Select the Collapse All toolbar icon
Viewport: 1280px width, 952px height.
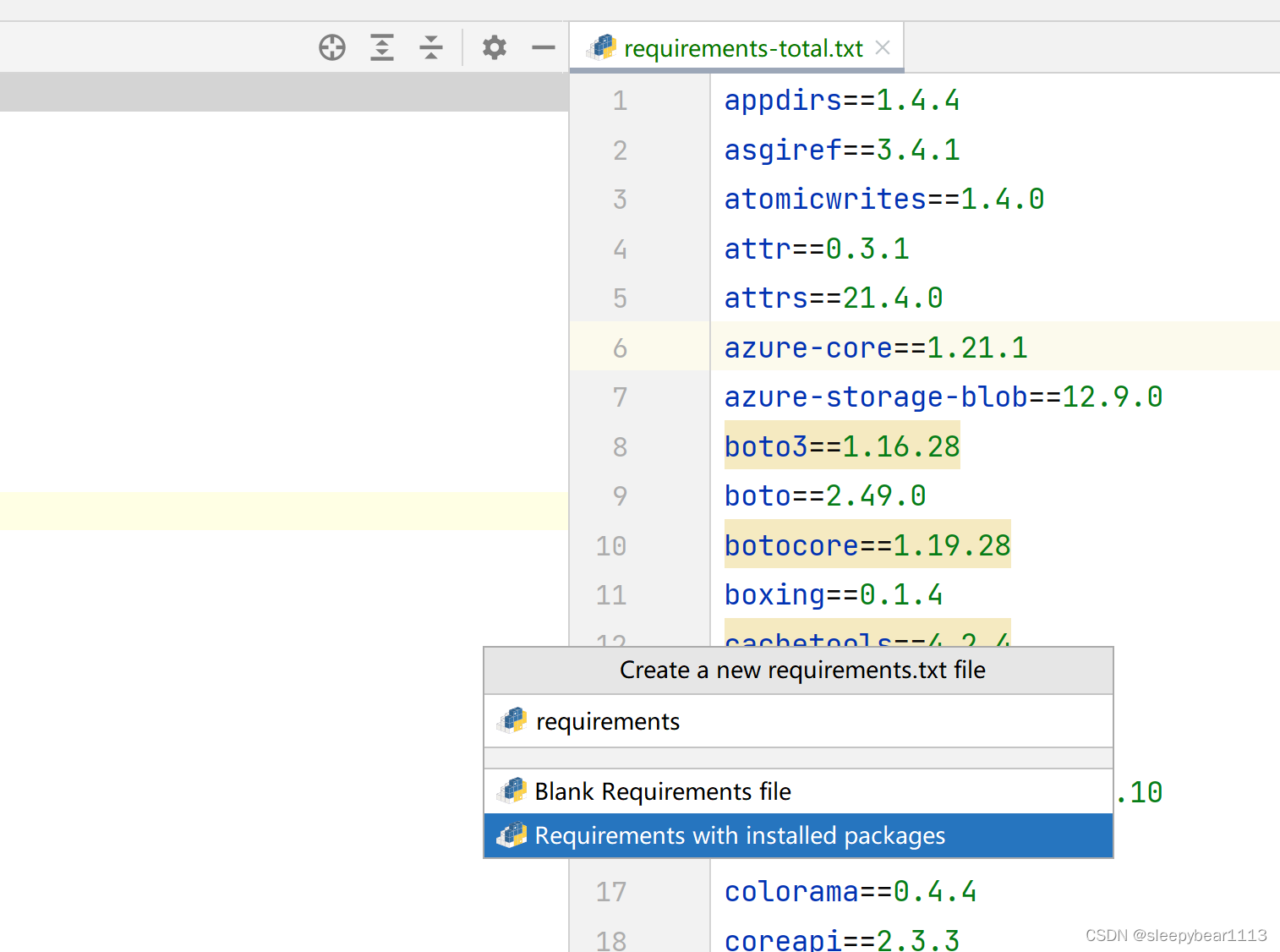point(431,47)
